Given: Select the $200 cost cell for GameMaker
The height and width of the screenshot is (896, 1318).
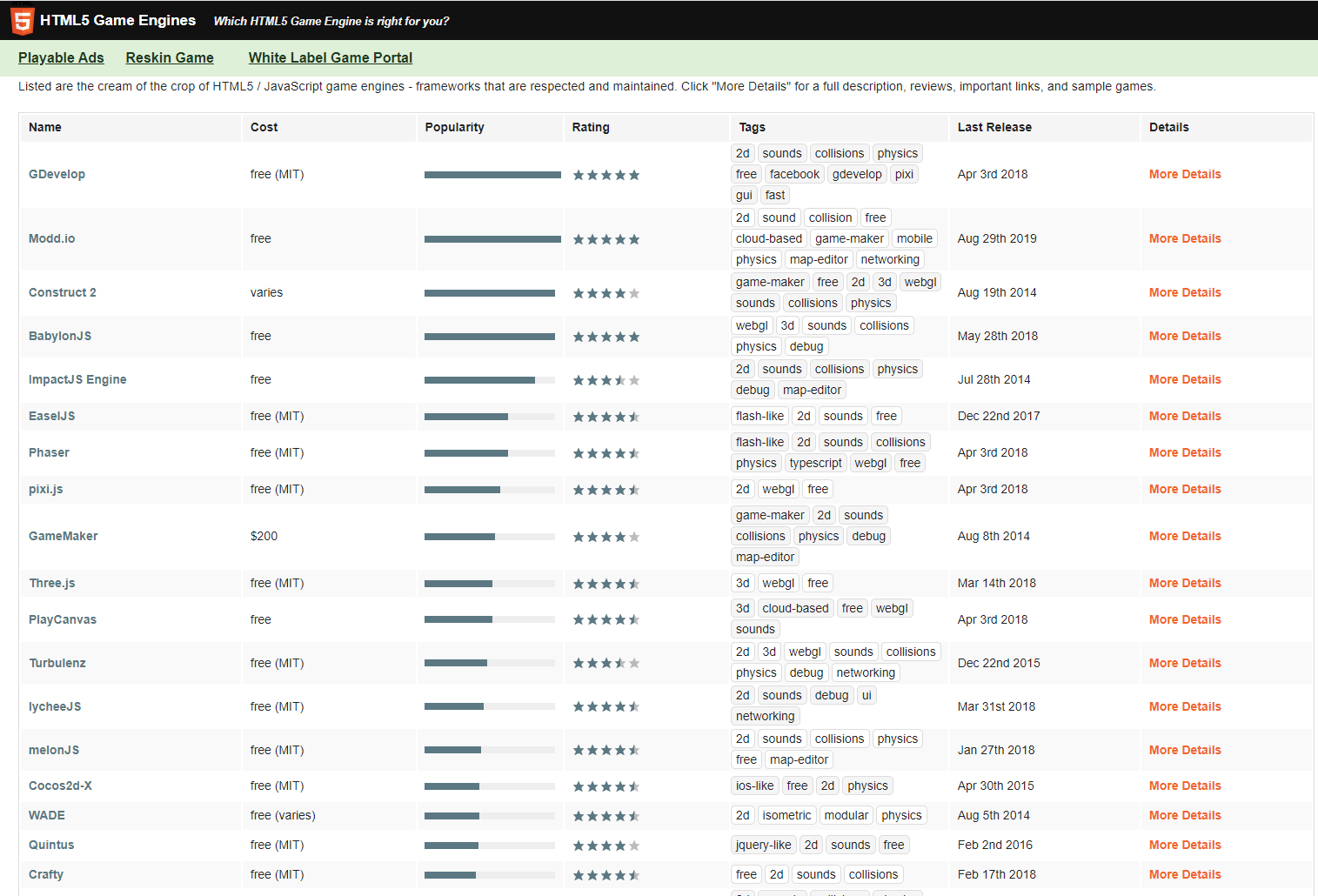Looking at the screenshot, I should [x=264, y=536].
